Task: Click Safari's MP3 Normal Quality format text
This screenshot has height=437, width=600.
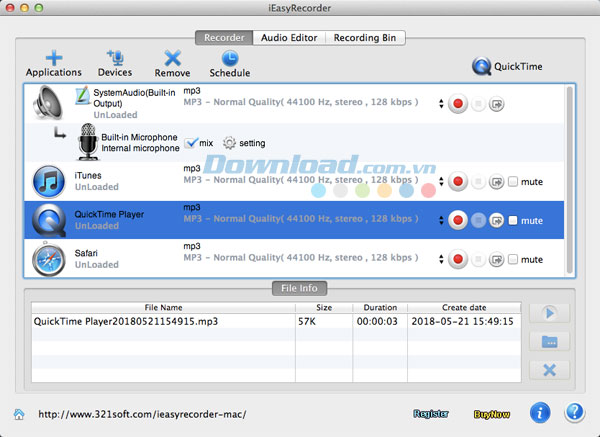Action: 301,258
